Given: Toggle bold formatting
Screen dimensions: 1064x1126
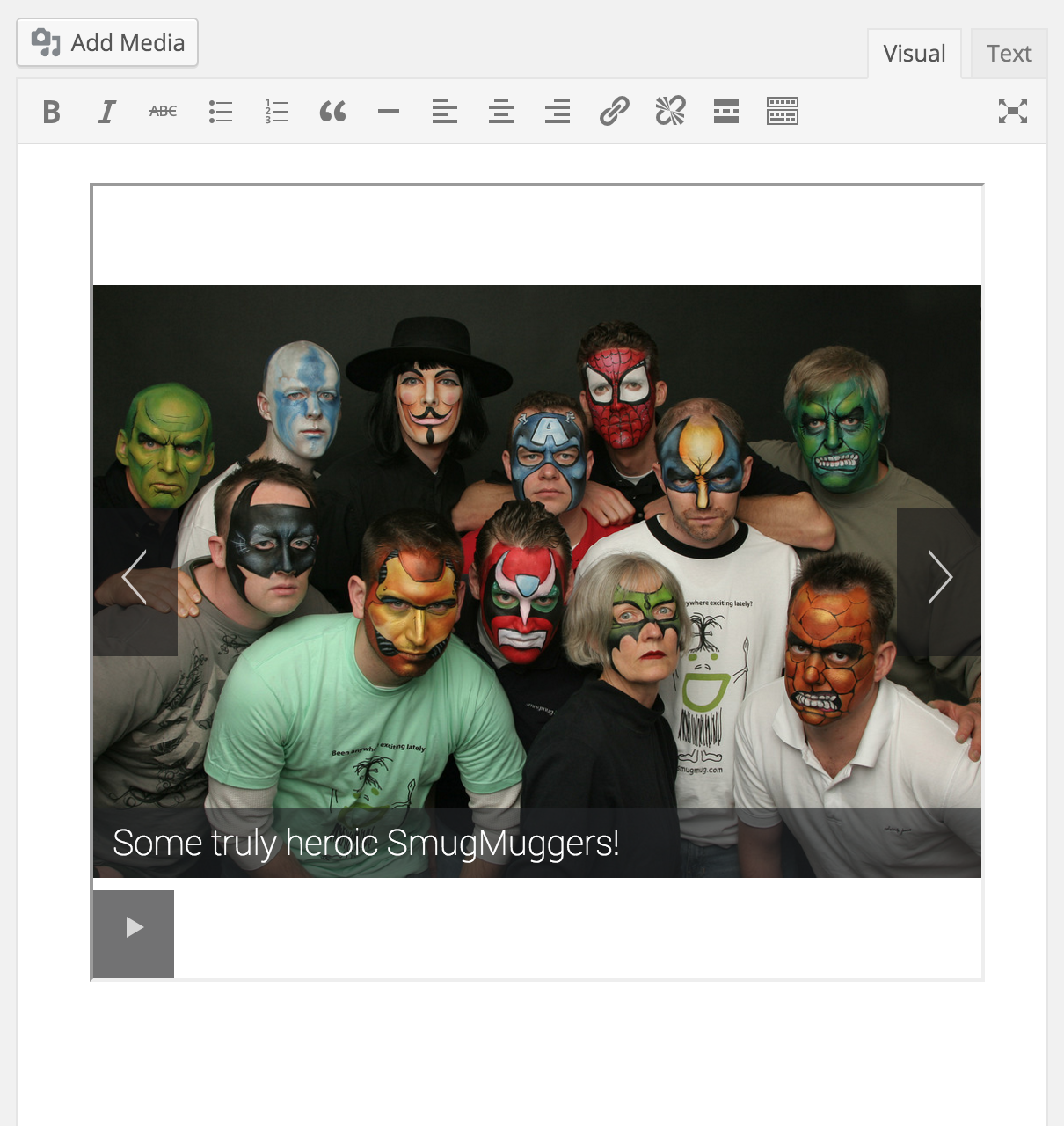Looking at the screenshot, I should (x=51, y=112).
